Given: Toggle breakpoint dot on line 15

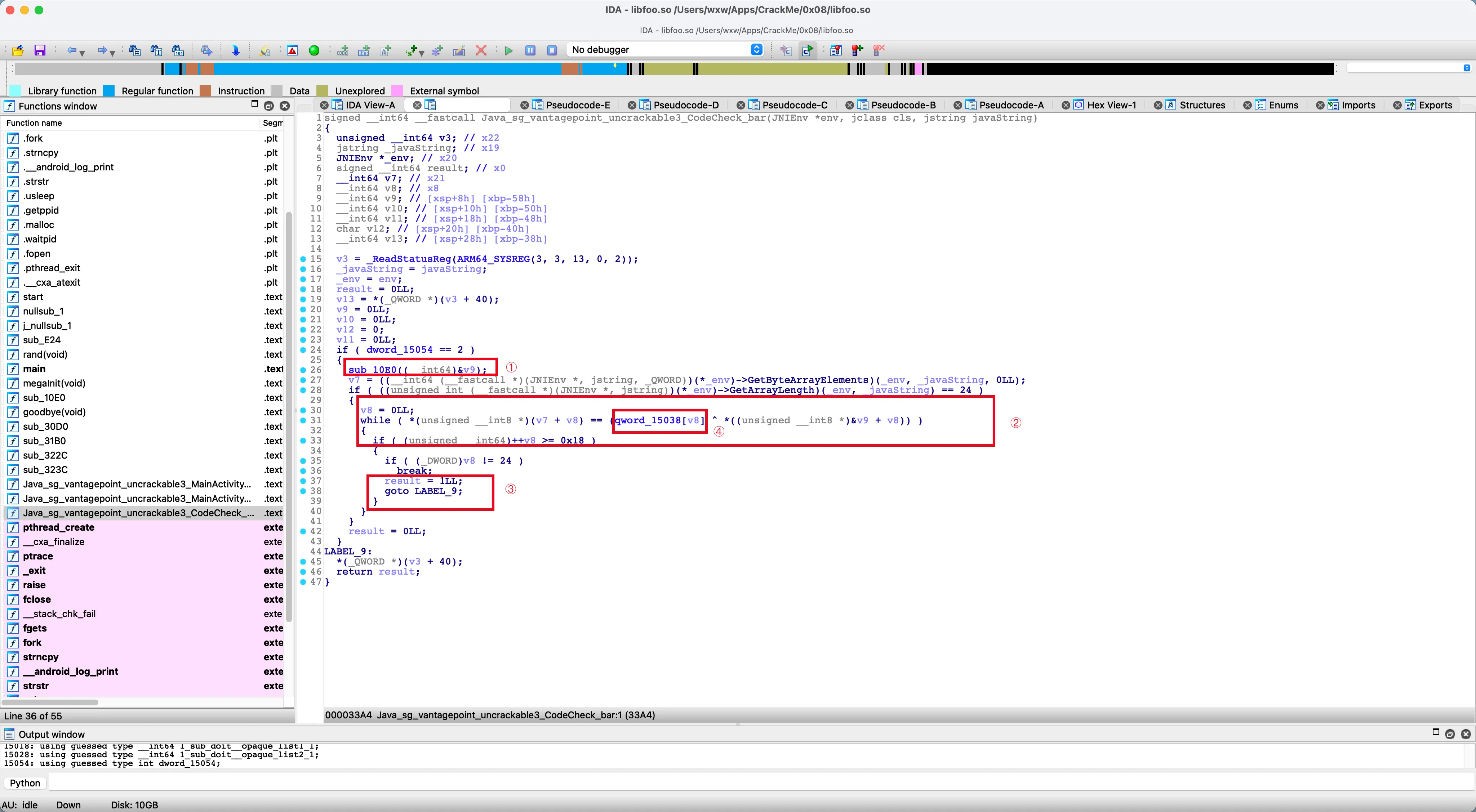Looking at the screenshot, I should (x=303, y=259).
